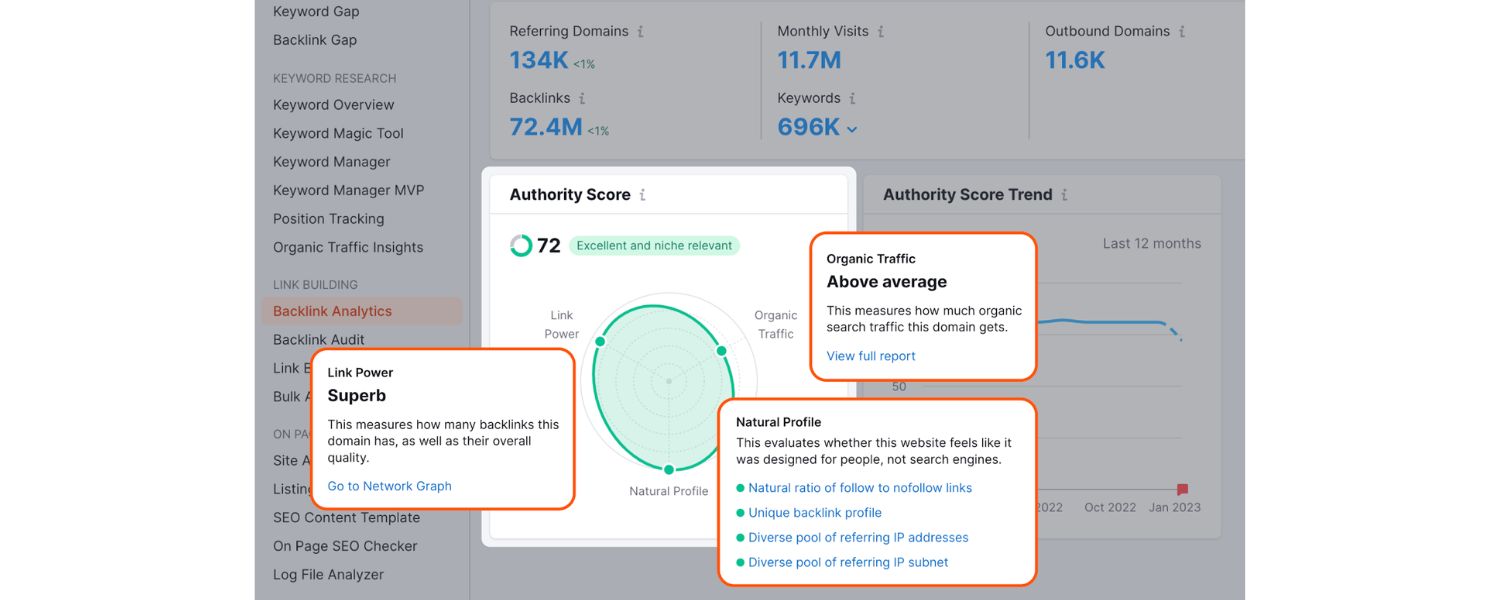Image resolution: width=1500 pixels, height=600 pixels.
Task: Click the Unique backlink profile link
Action: [815, 512]
